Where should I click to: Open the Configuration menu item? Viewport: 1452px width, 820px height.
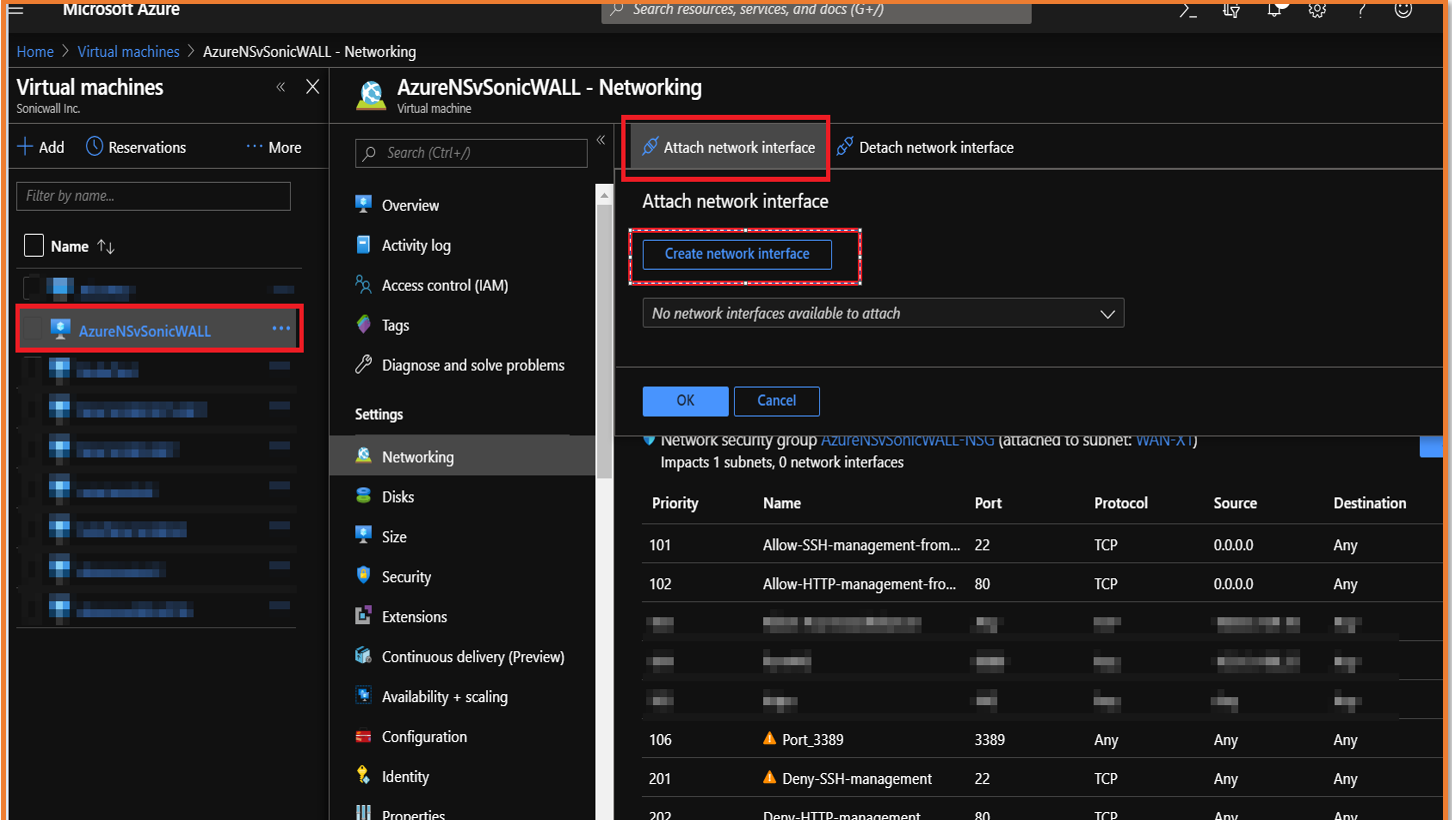point(424,737)
